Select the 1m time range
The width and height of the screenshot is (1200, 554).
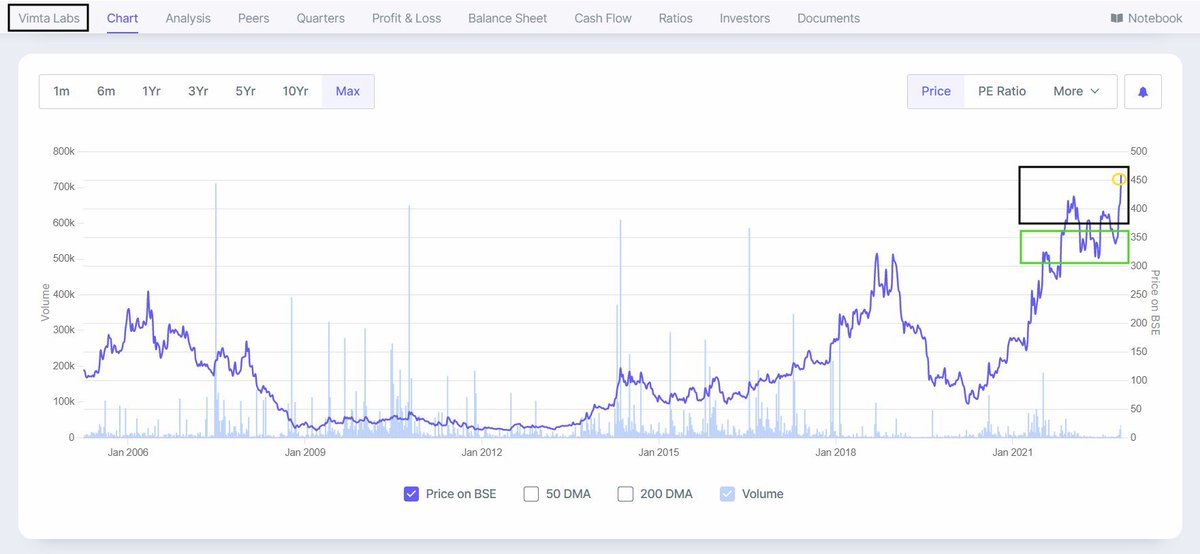[62, 91]
